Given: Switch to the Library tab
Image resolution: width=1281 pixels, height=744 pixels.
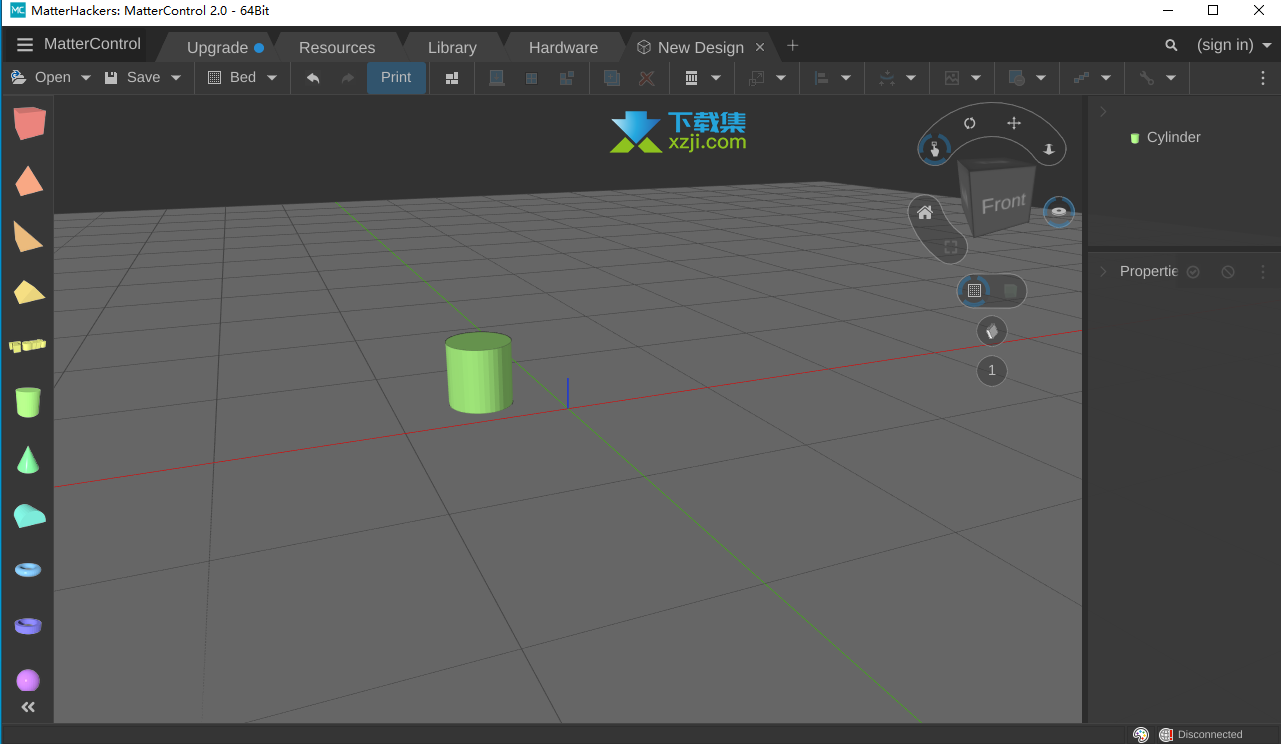Looking at the screenshot, I should pos(452,47).
